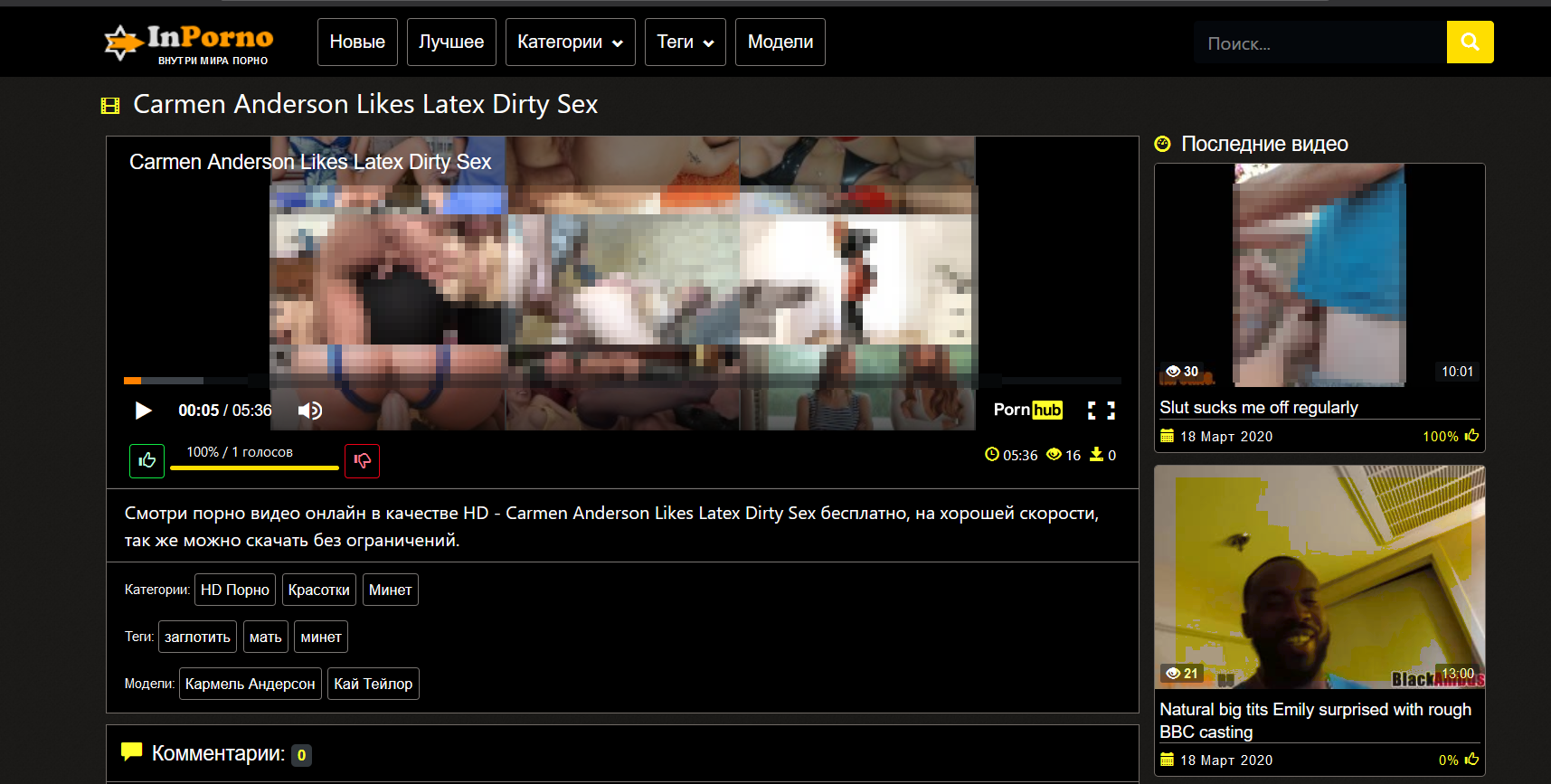Screen dimensions: 1551x784
Task: Open the Модели navigation item
Action: coord(780,43)
